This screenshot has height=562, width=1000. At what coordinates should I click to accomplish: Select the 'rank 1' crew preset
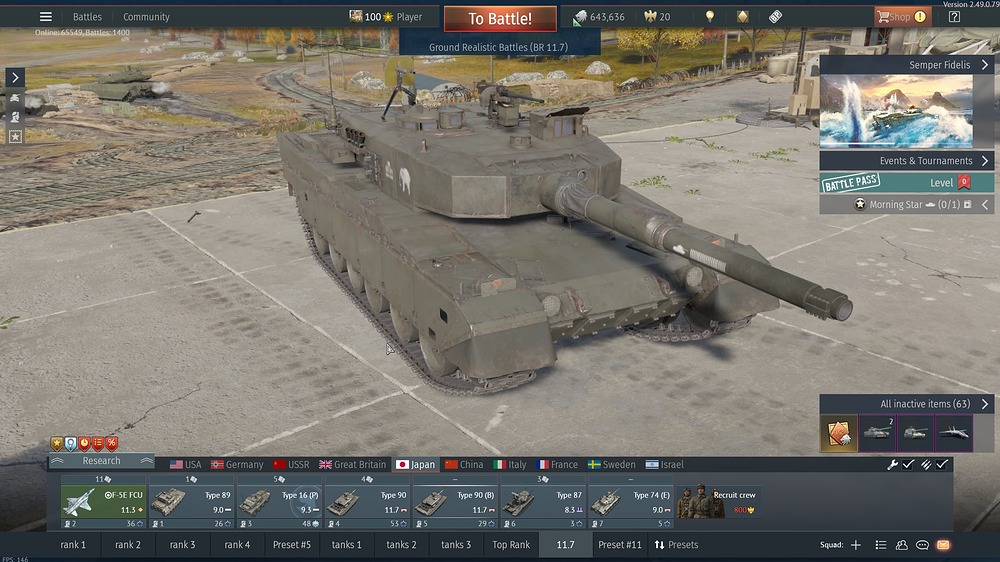[x=73, y=545]
